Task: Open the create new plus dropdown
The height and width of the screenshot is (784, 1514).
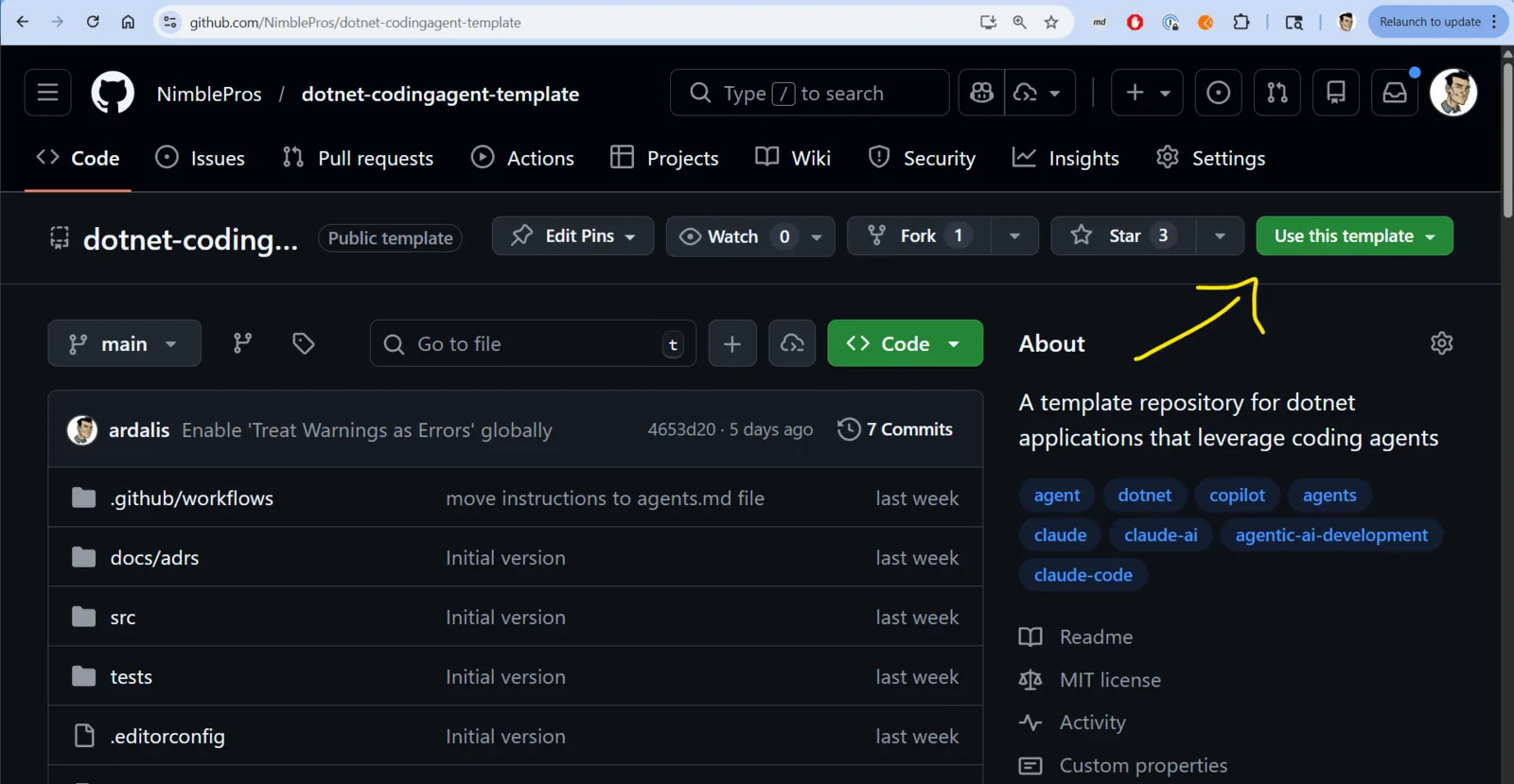Action: click(x=1147, y=93)
